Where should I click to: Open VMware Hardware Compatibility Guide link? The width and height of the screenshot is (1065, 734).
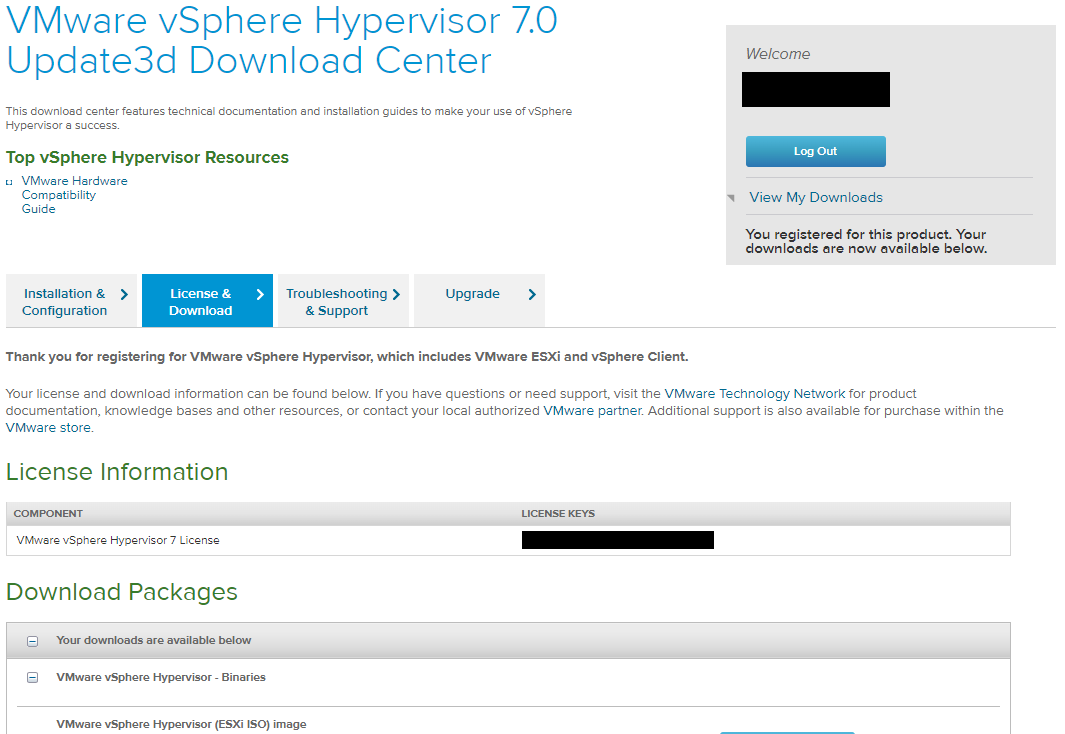click(74, 195)
